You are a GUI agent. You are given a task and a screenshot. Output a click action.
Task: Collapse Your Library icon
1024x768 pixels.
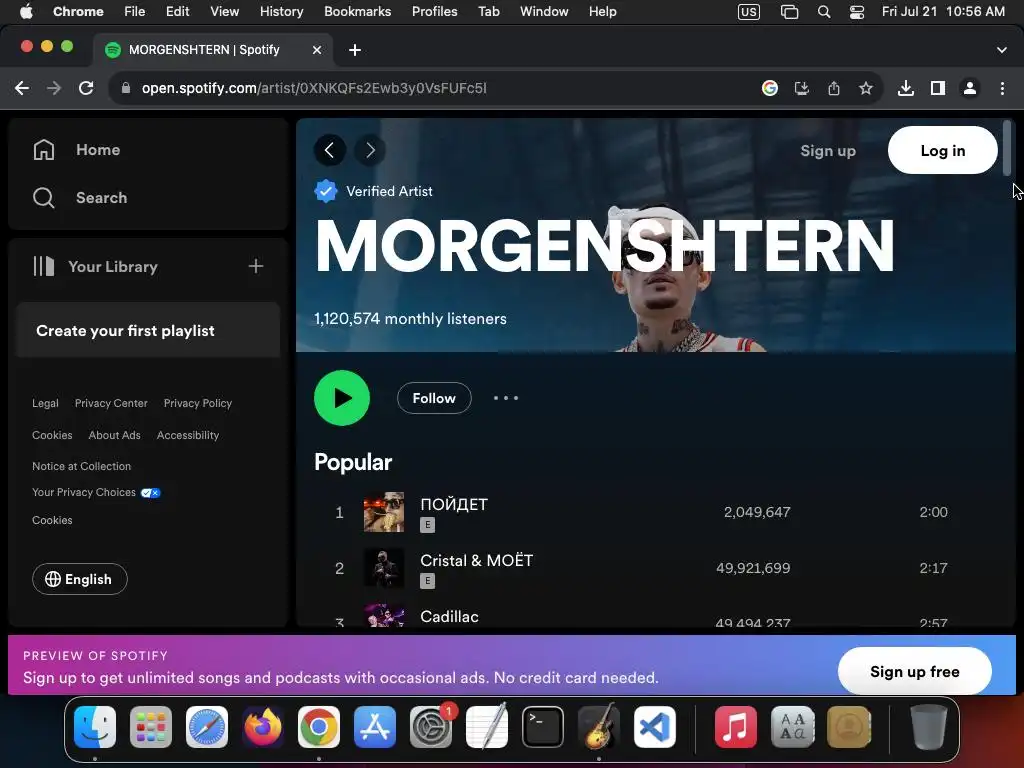coord(44,266)
